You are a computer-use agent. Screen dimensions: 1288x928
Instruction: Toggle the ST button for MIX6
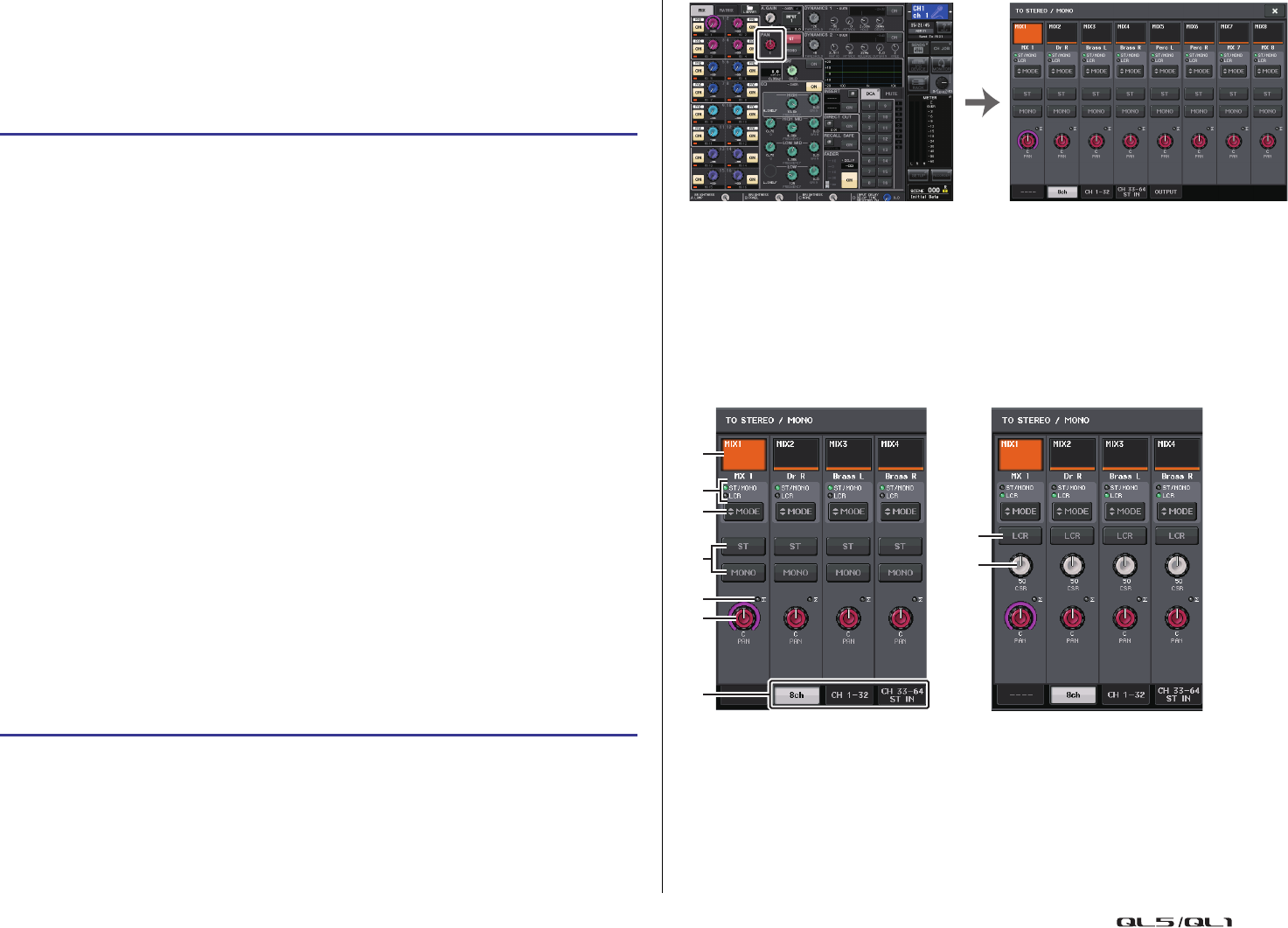pyautogui.click(x=1199, y=94)
